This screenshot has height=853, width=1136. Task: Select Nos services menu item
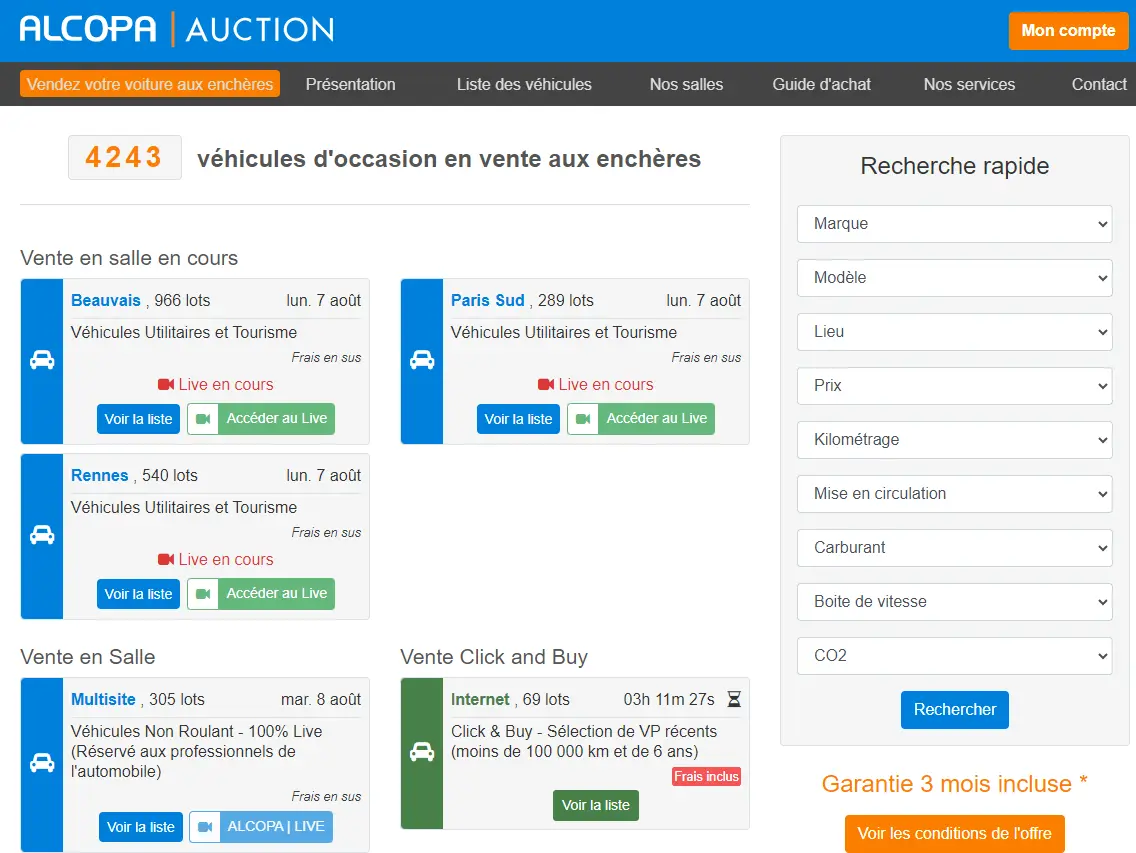(969, 85)
